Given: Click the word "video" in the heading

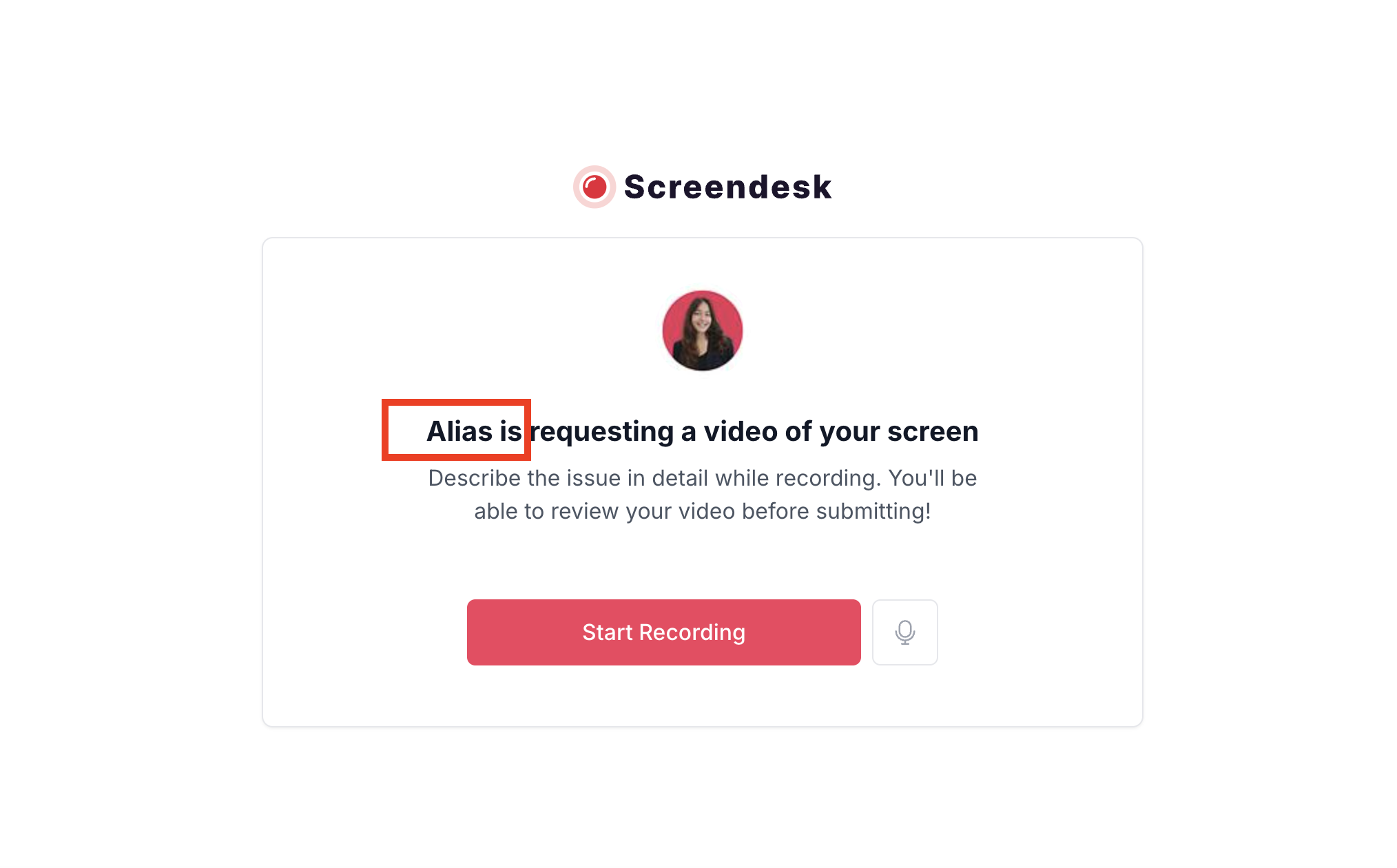Looking at the screenshot, I should pyautogui.click(x=740, y=431).
